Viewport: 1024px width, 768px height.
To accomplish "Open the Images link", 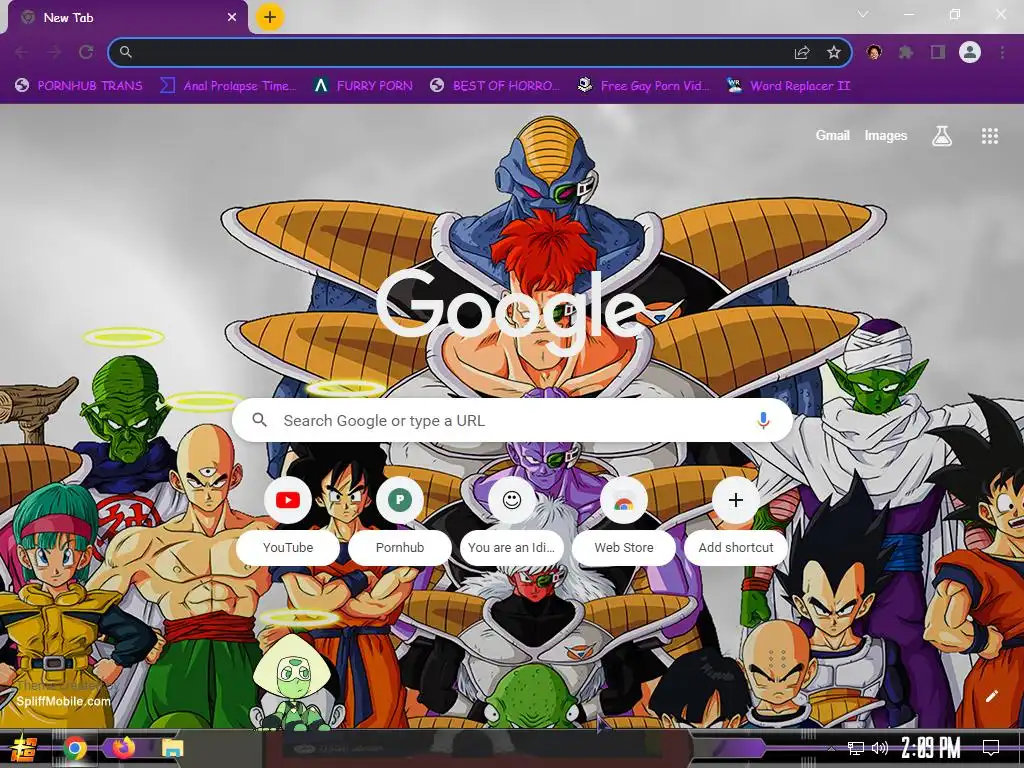I will click(x=886, y=135).
